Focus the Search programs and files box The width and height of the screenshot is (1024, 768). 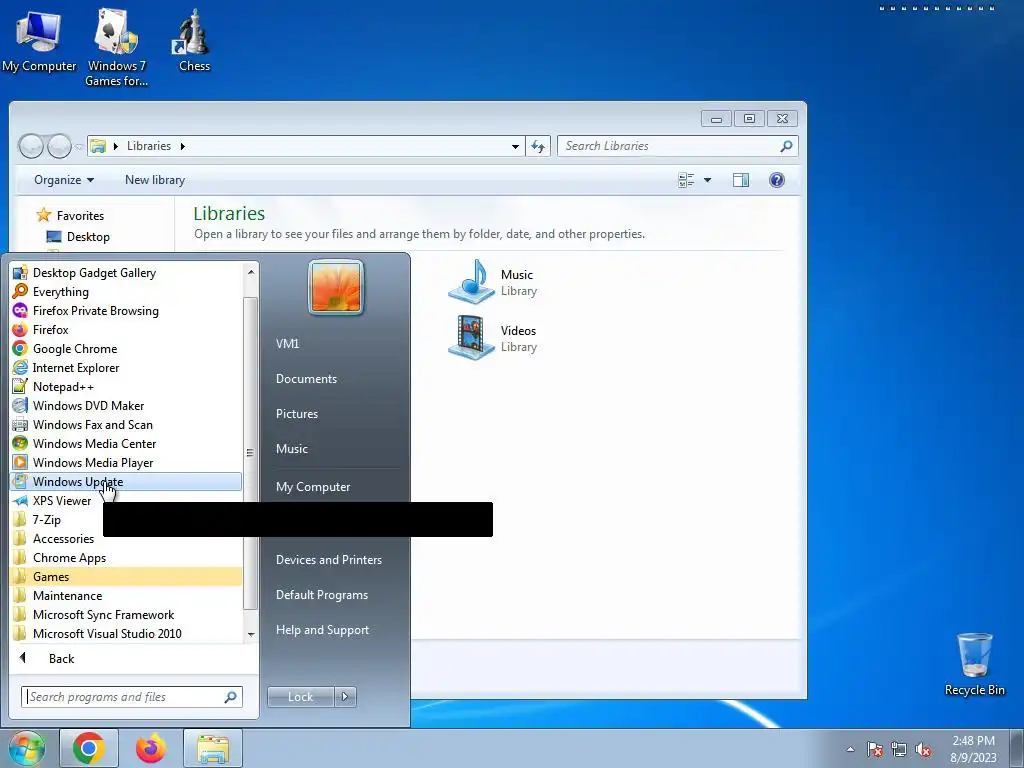tap(131, 697)
